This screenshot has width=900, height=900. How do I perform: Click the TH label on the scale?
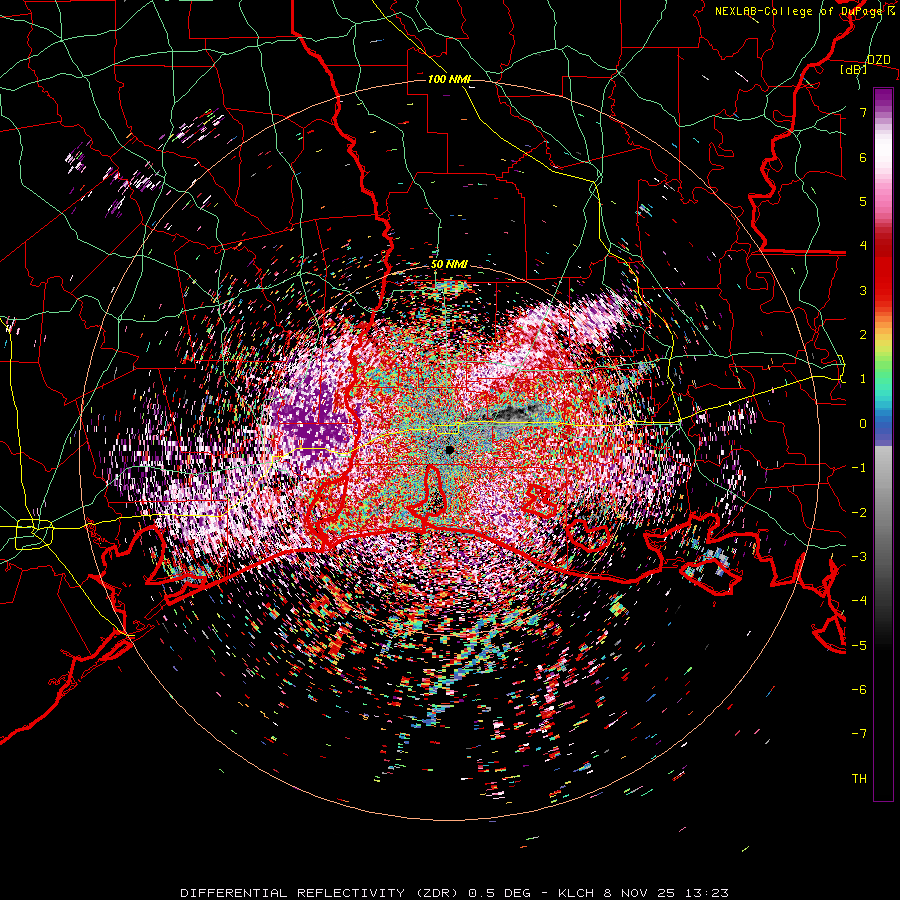pos(859,778)
